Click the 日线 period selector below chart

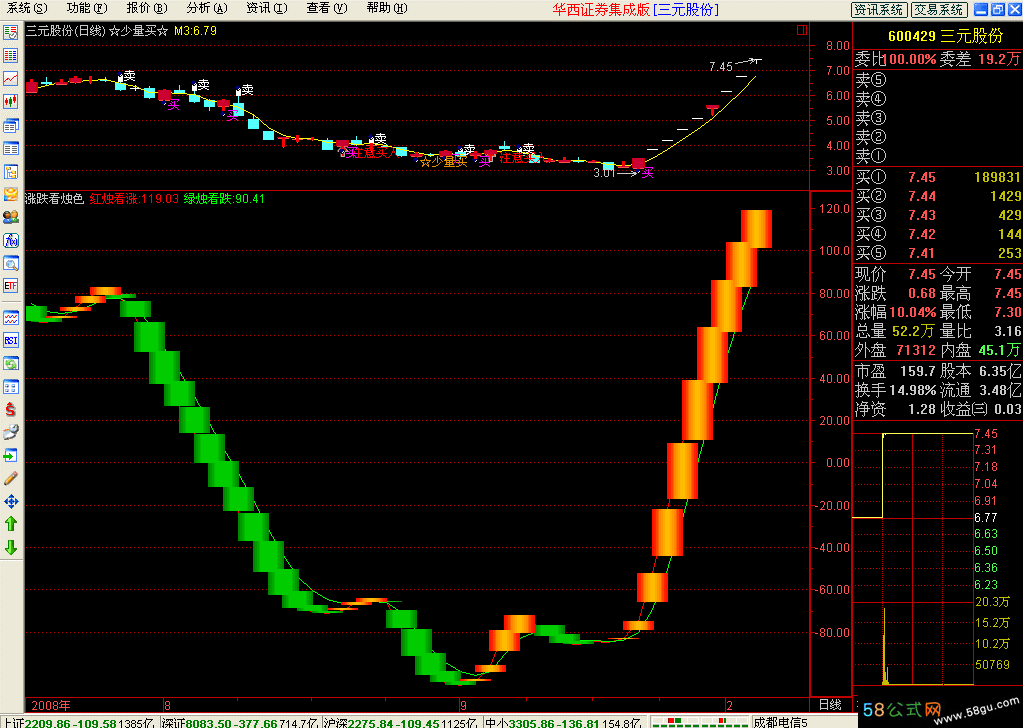point(830,705)
